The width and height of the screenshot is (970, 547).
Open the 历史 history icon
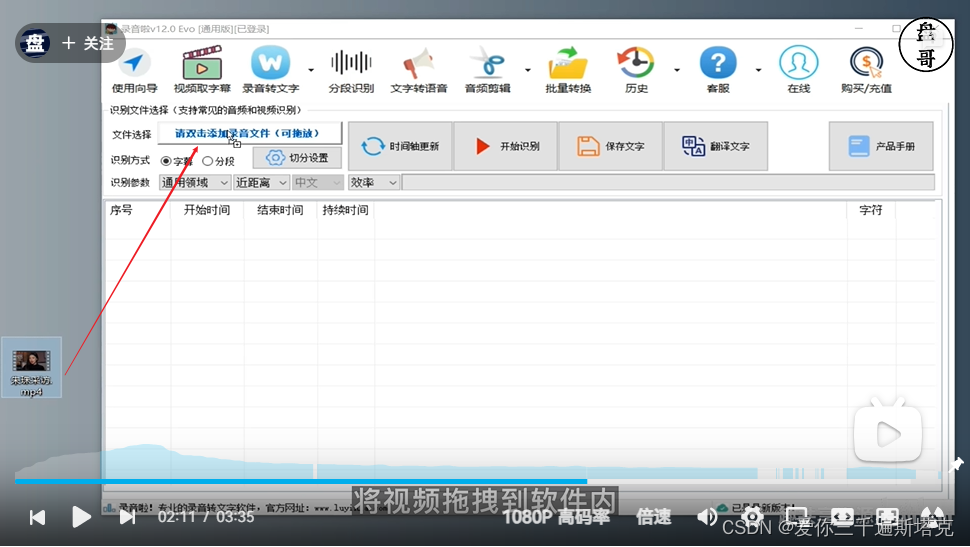tap(636, 70)
